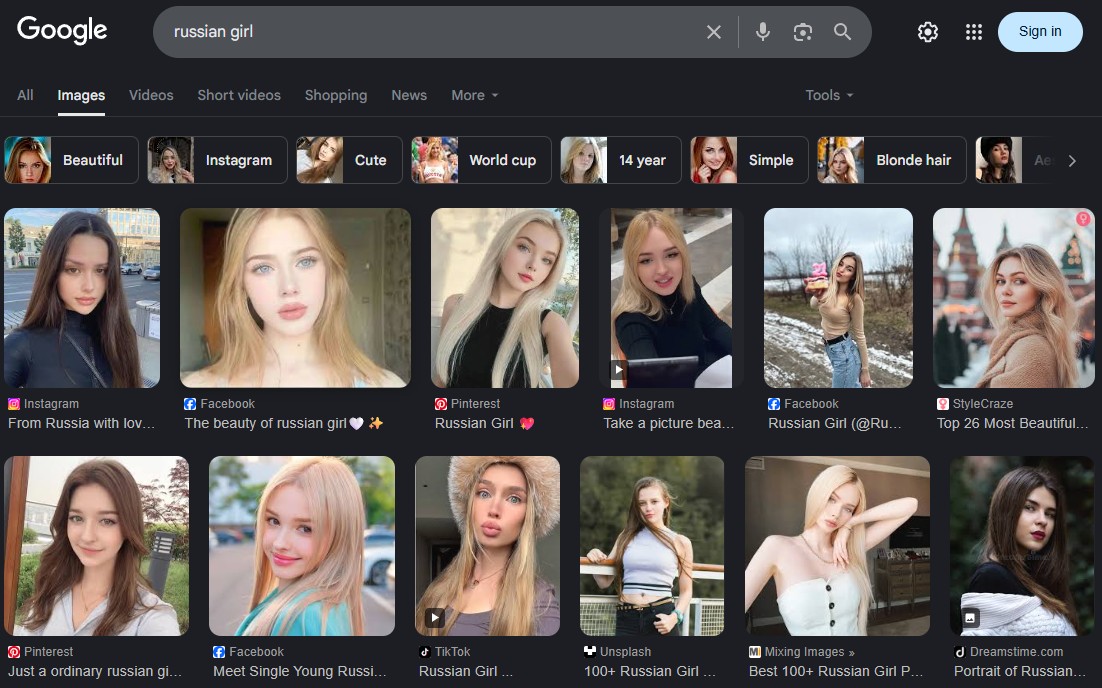Open the Mixing Images 'Best 100+' image
Image resolution: width=1102 pixels, height=688 pixels.
[837, 546]
